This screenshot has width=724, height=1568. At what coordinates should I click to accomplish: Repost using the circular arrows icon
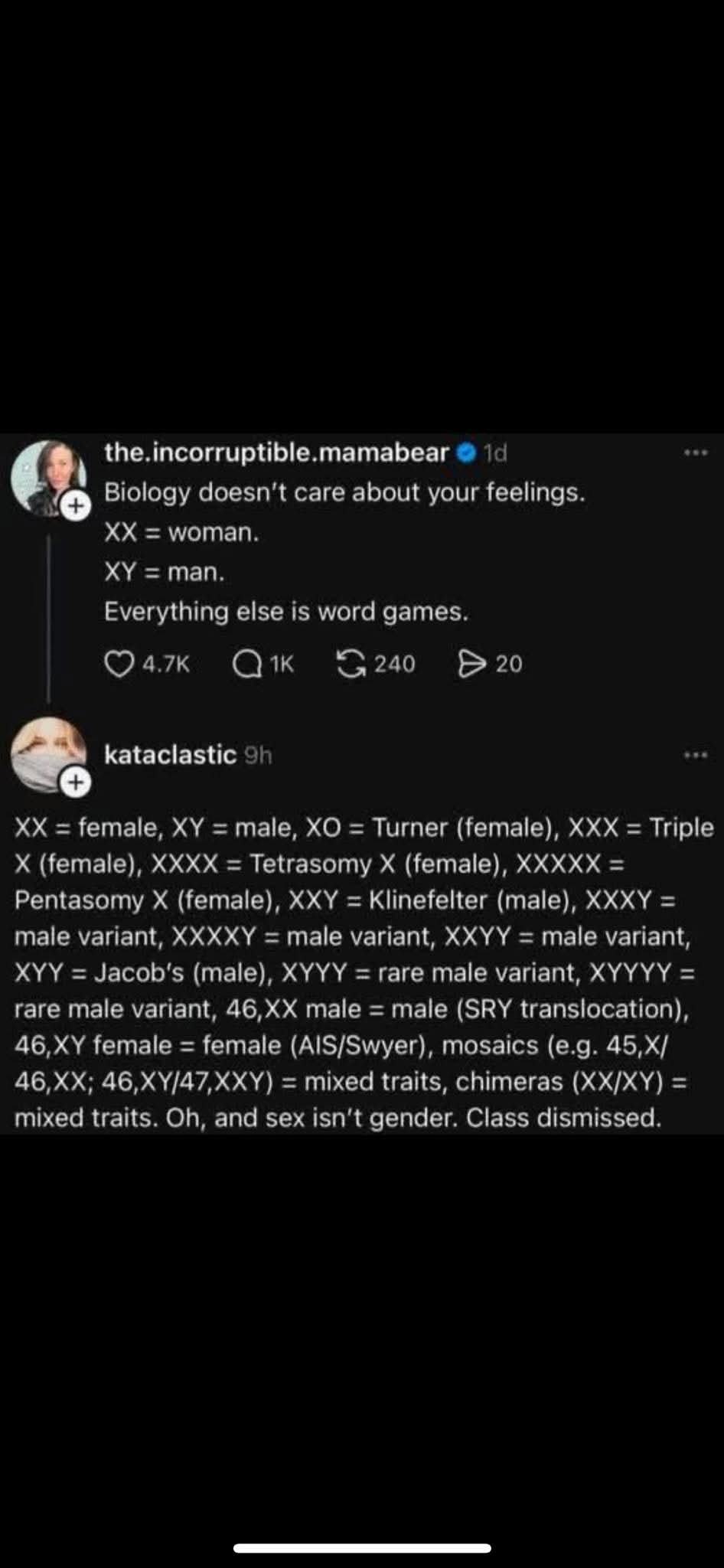[x=351, y=663]
